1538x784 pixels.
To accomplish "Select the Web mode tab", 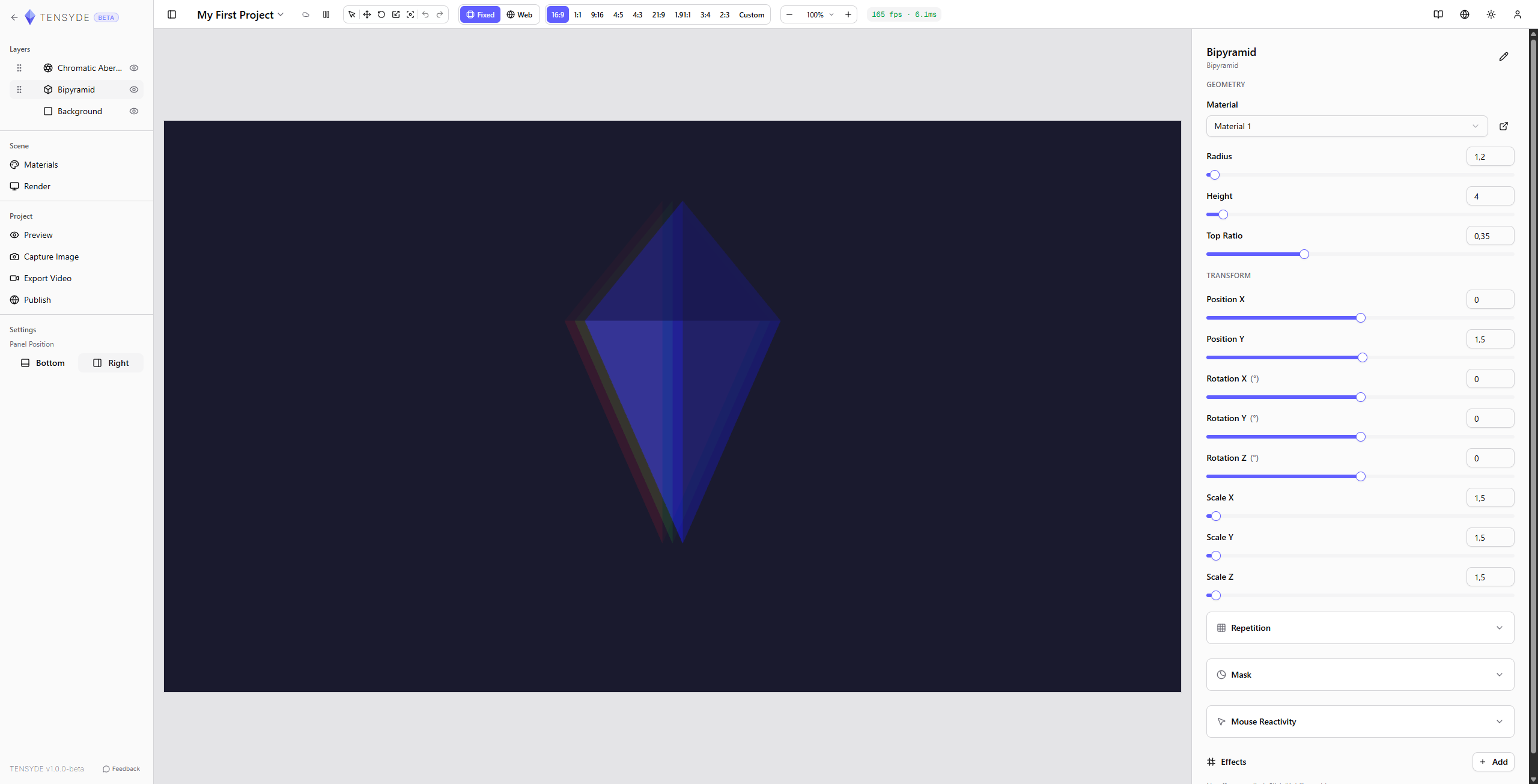I will pos(520,14).
